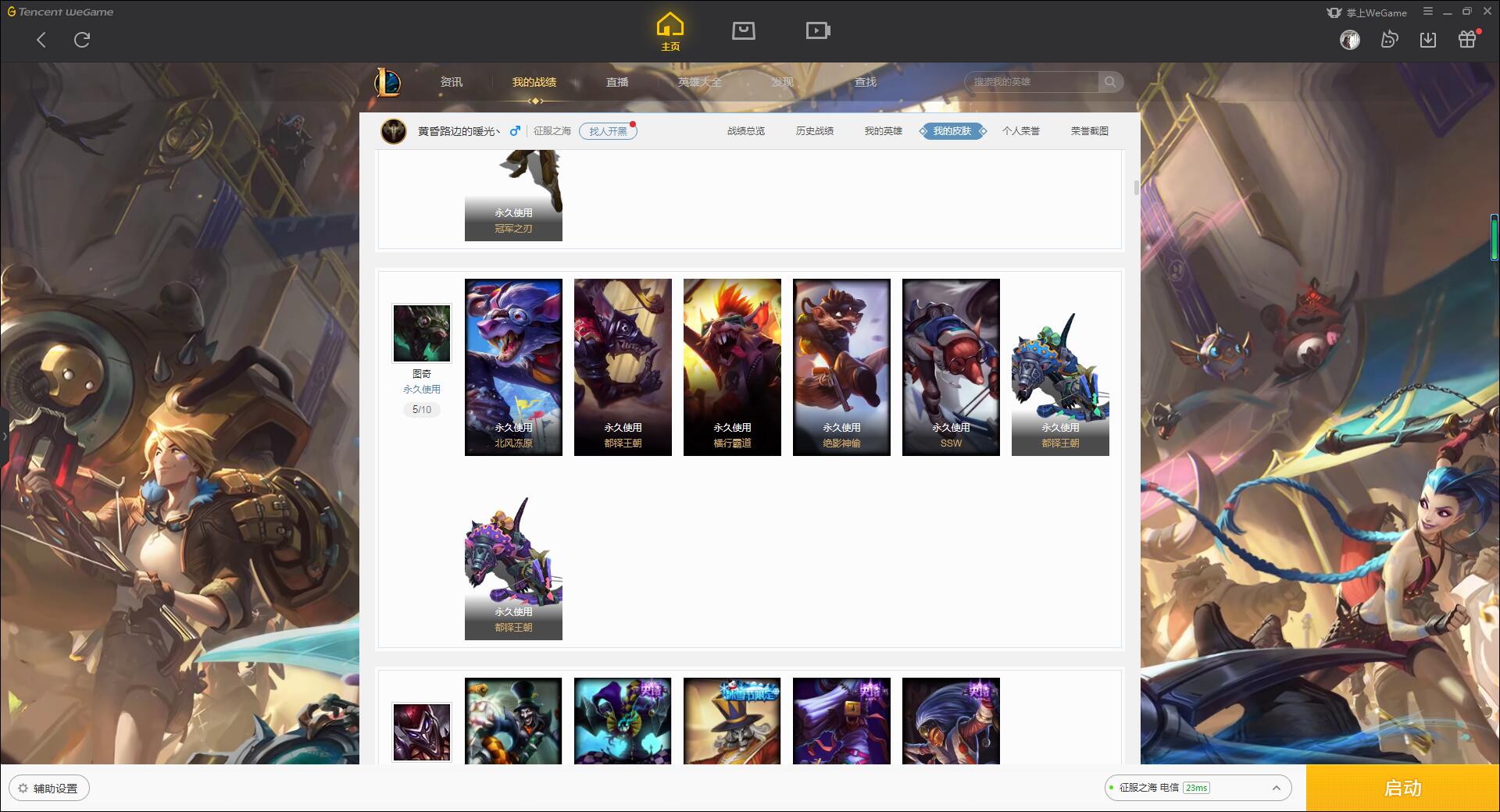
Task: Open the hamburger main menu icon
Action: pos(1428,12)
